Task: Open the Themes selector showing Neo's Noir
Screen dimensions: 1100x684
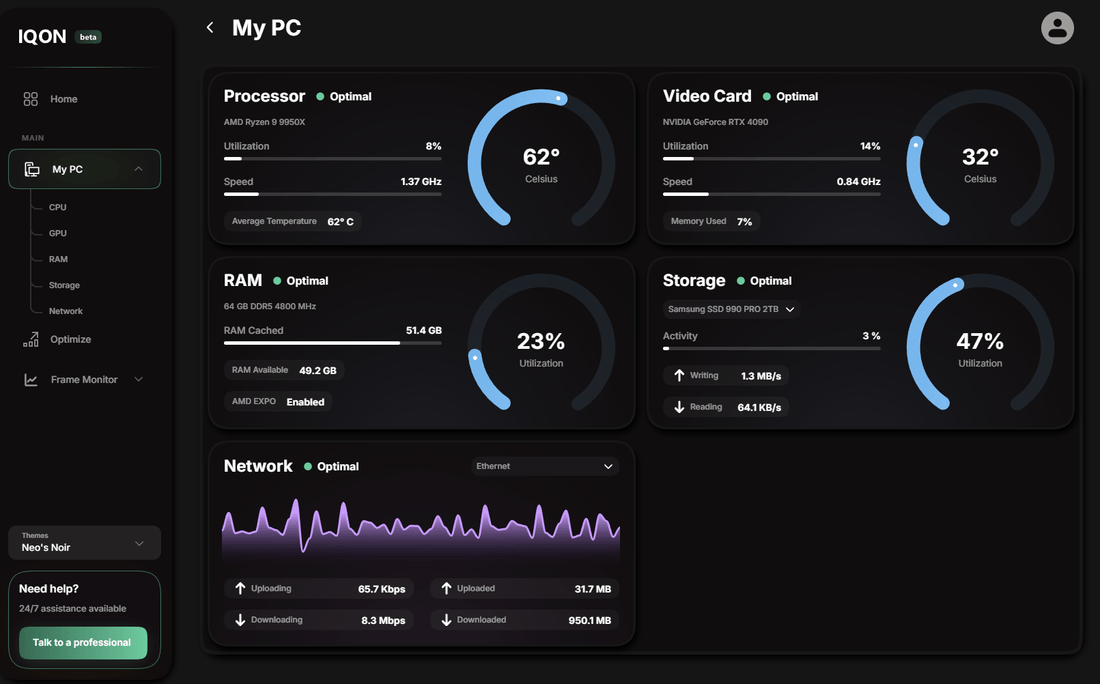Action: pos(84,543)
